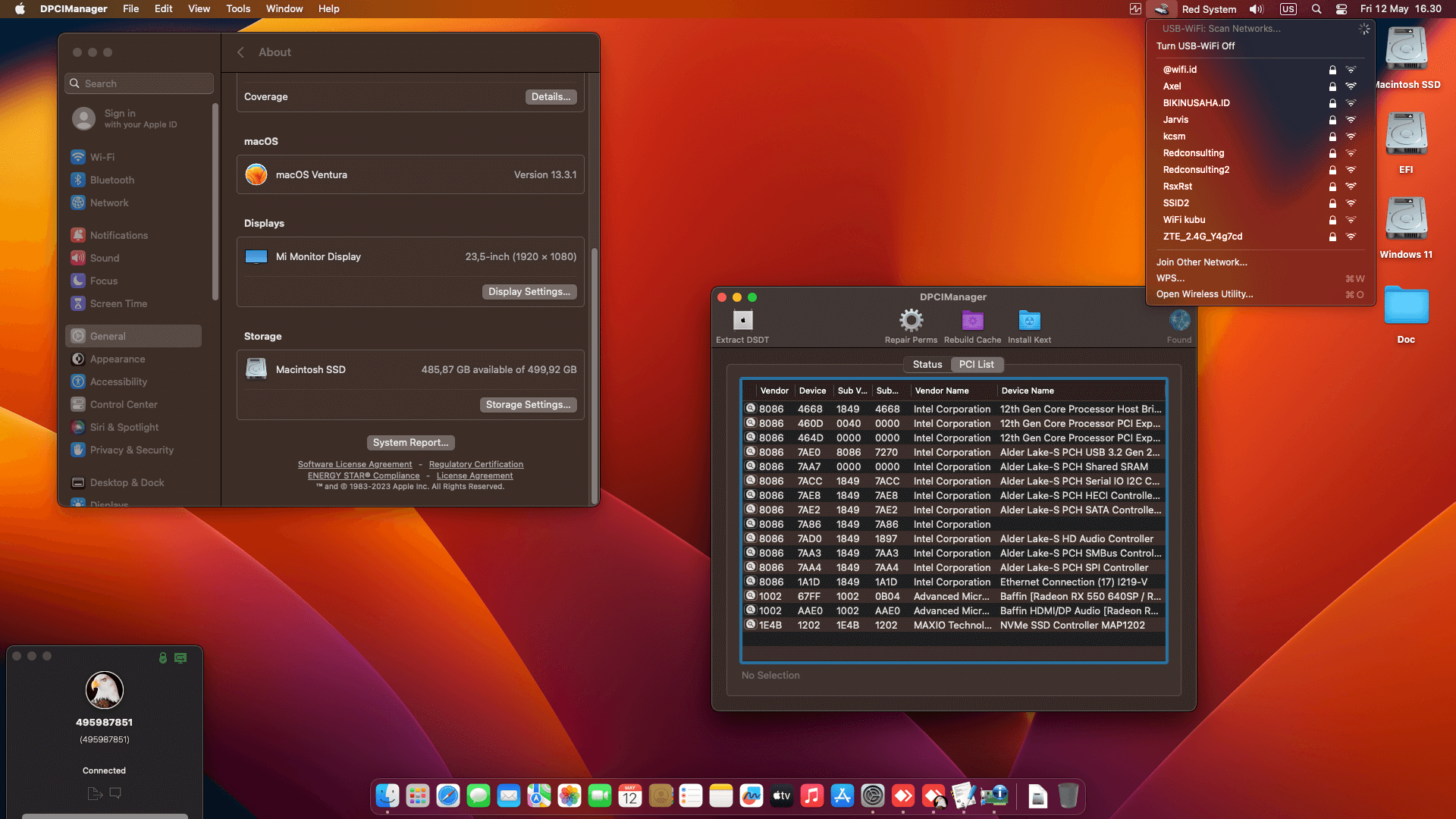The width and height of the screenshot is (1456, 819).
Task: Click the System Settings search field
Action: [139, 83]
